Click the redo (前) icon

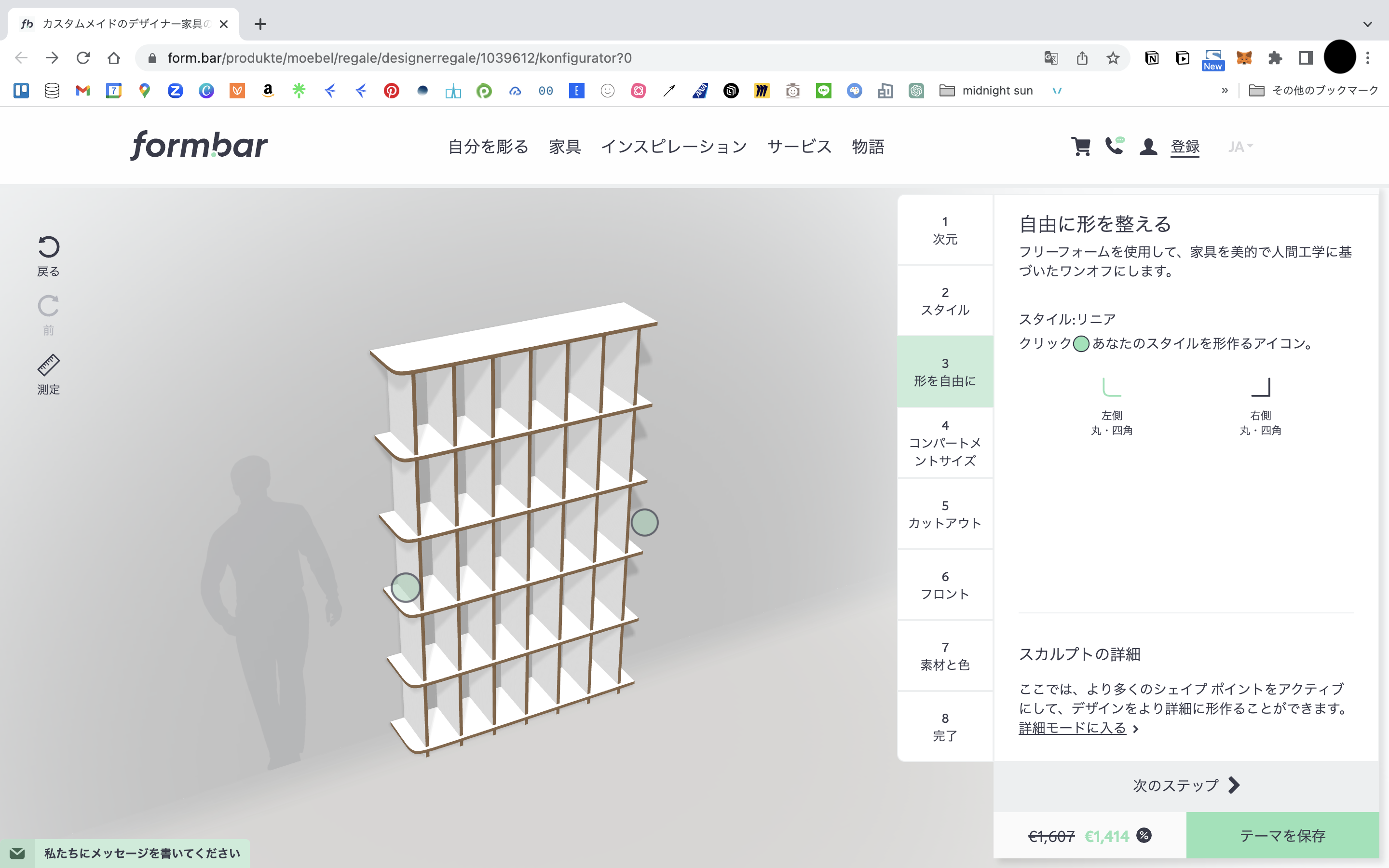point(48,306)
